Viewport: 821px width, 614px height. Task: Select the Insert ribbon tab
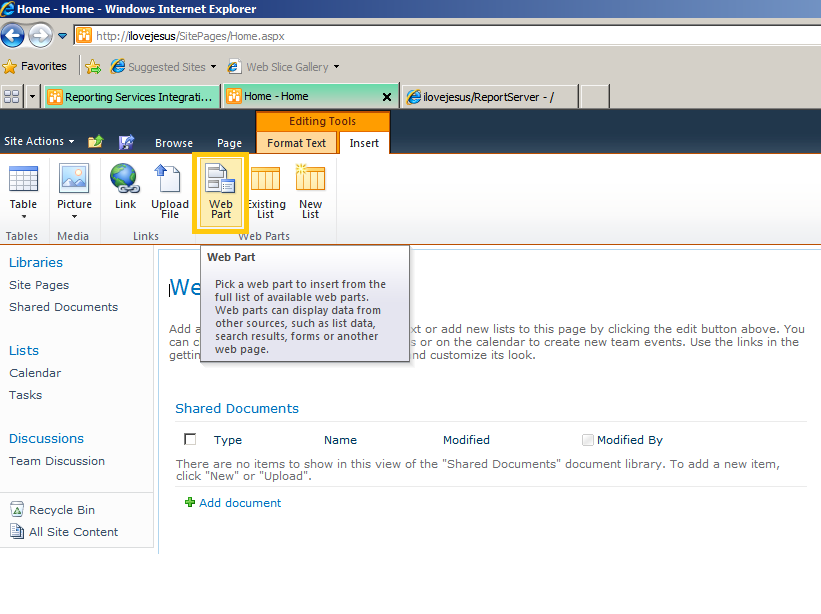tap(364, 143)
